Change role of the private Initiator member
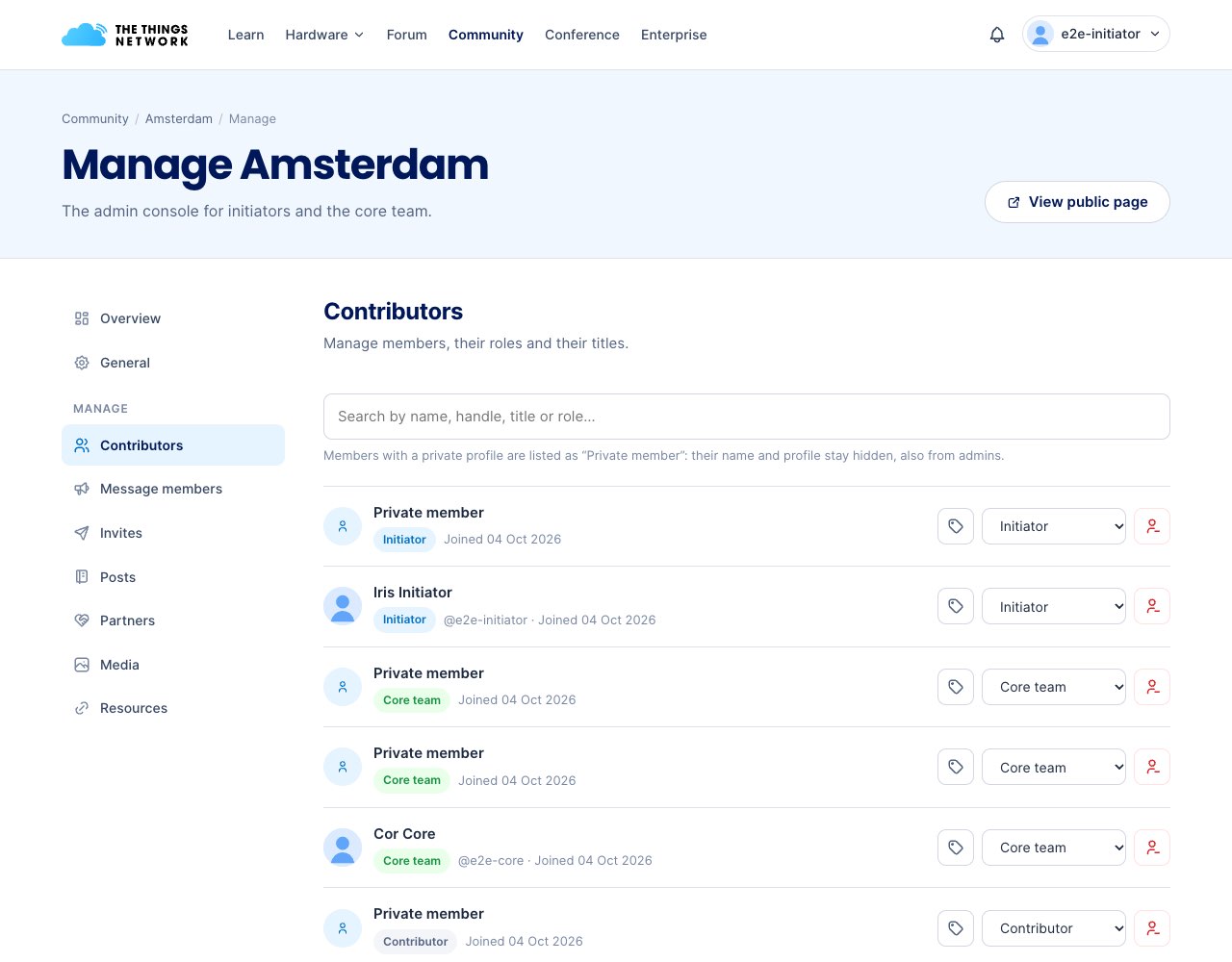 1054,526
